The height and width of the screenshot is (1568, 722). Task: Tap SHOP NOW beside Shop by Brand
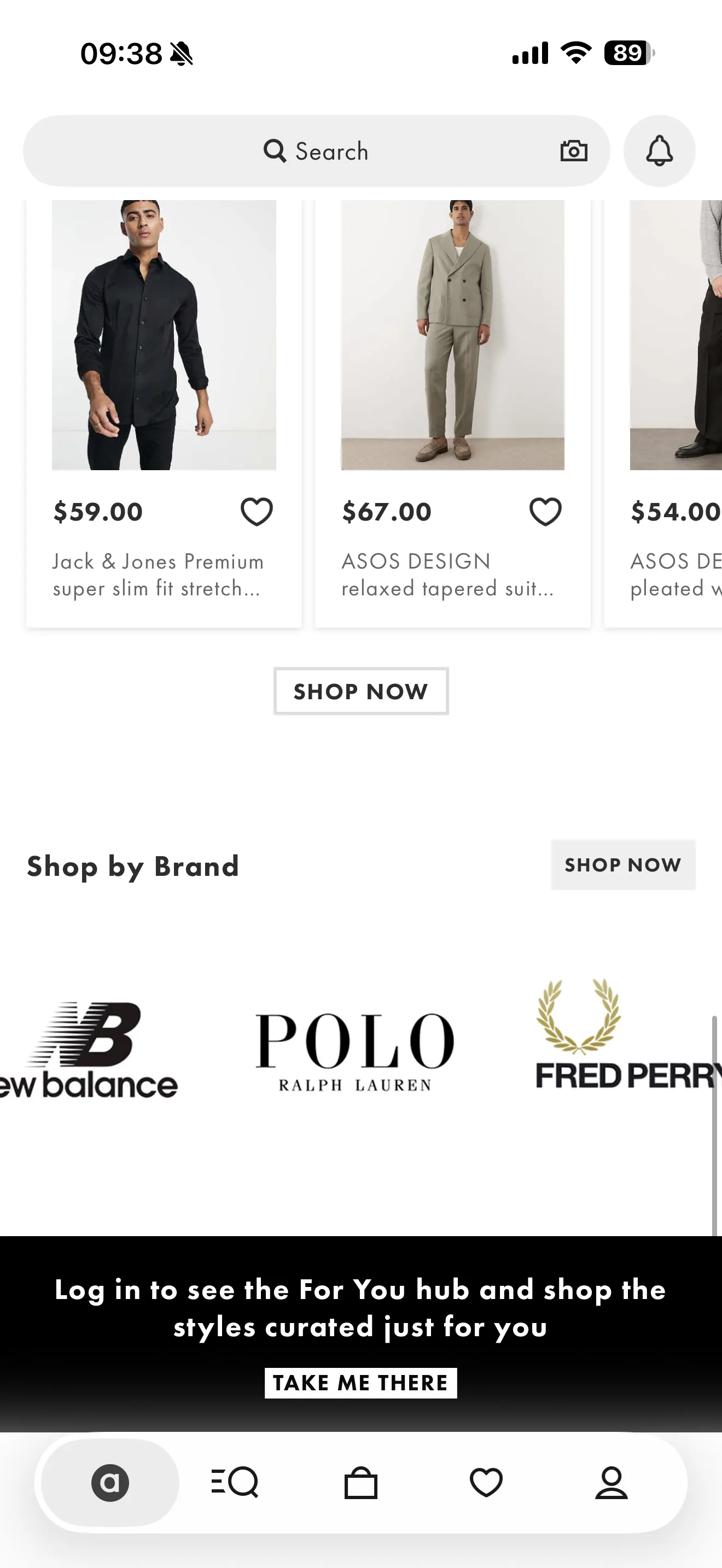tap(623, 864)
